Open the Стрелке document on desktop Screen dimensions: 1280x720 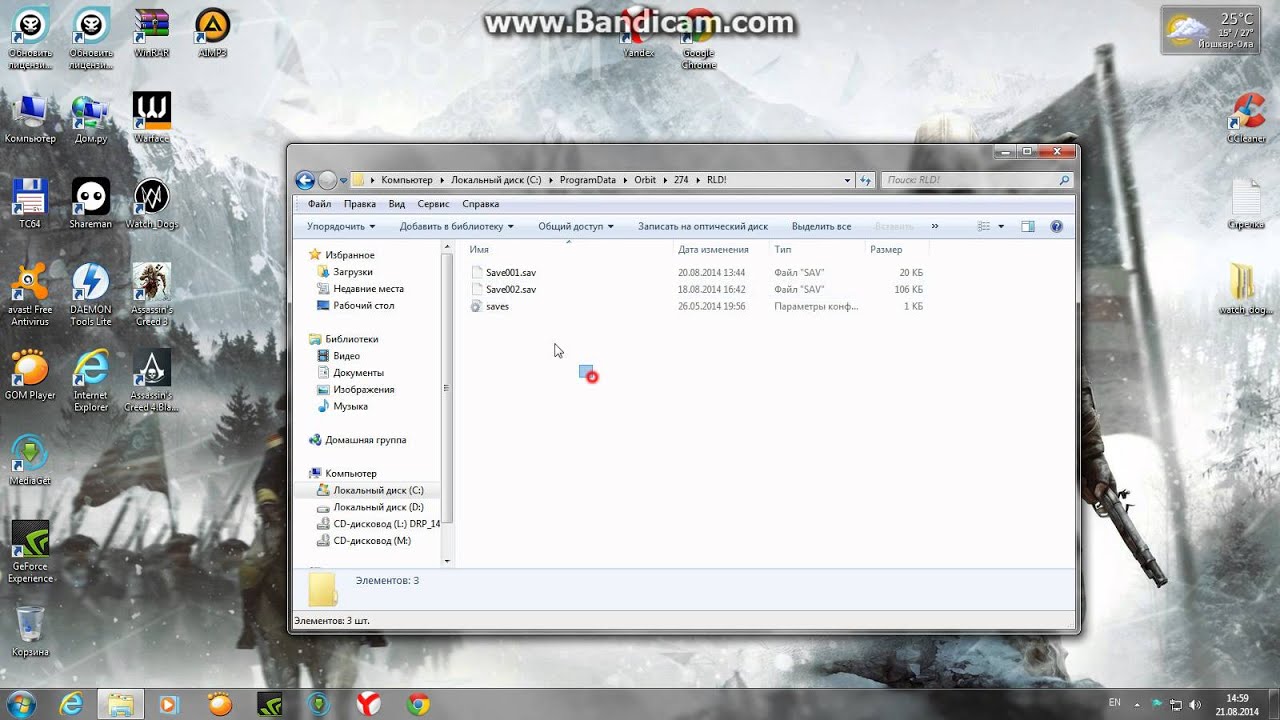coord(1246,204)
